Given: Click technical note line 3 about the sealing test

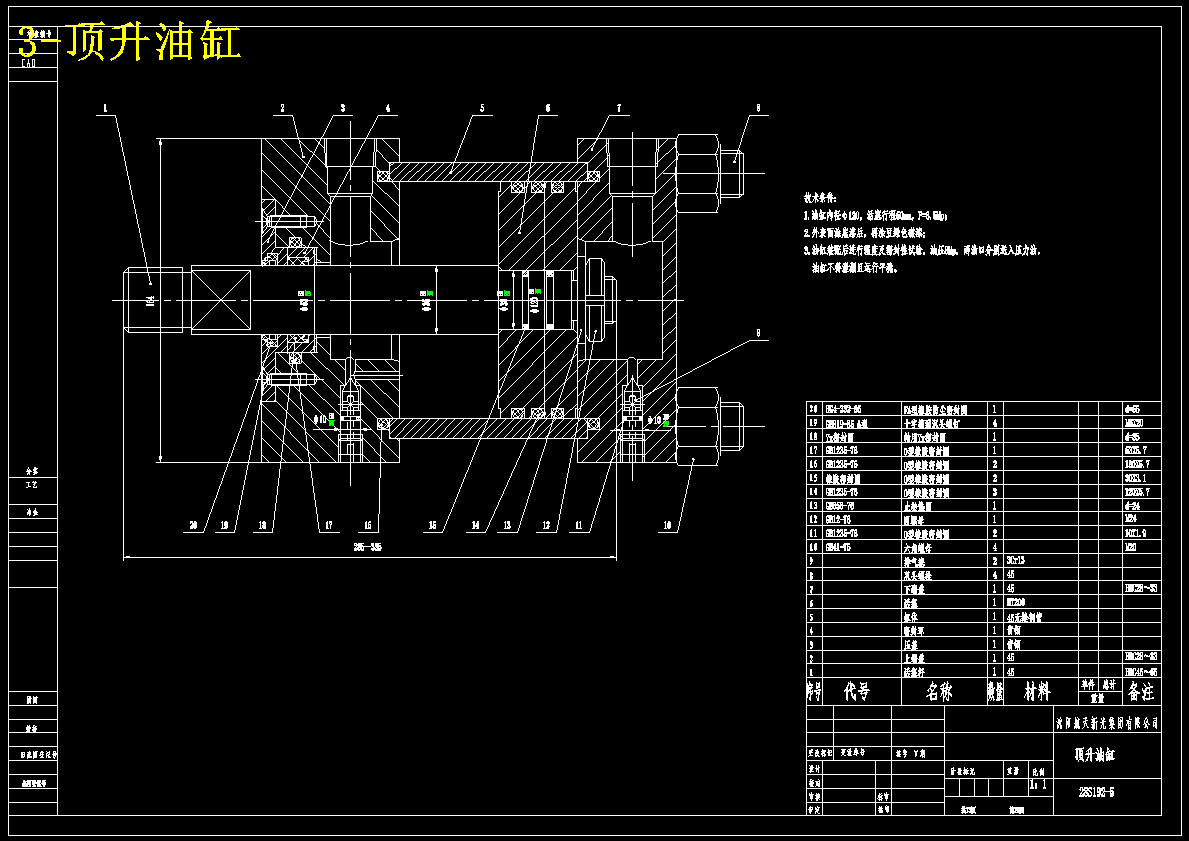Looking at the screenshot, I should pos(922,250).
